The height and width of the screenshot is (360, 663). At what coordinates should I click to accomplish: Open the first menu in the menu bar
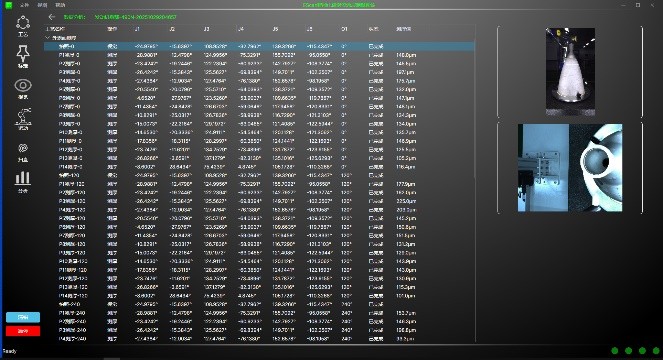pyautogui.click(x=25, y=5)
